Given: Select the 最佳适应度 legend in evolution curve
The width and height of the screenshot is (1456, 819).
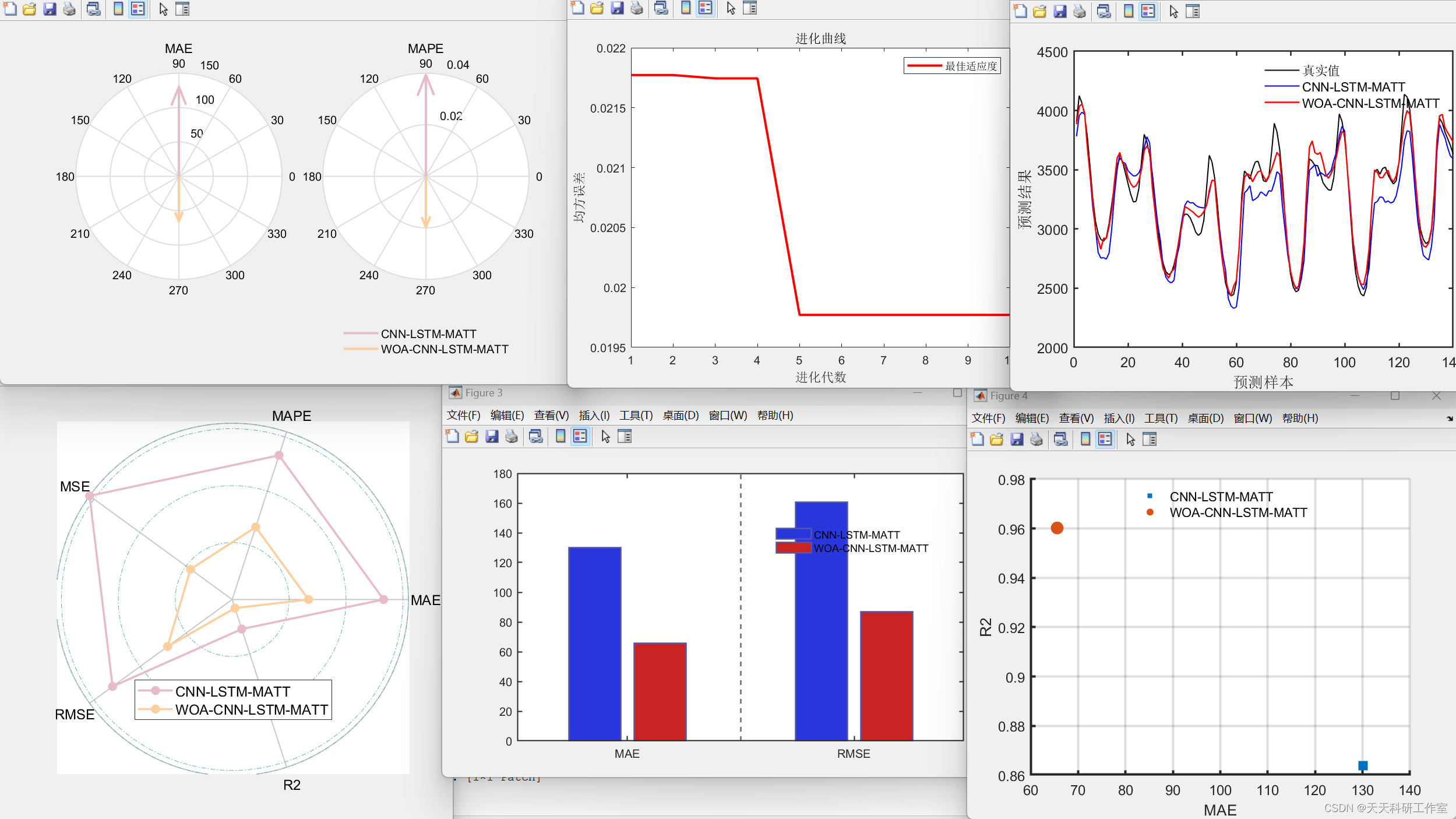Looking at the screenshot, I should [953, 66].
